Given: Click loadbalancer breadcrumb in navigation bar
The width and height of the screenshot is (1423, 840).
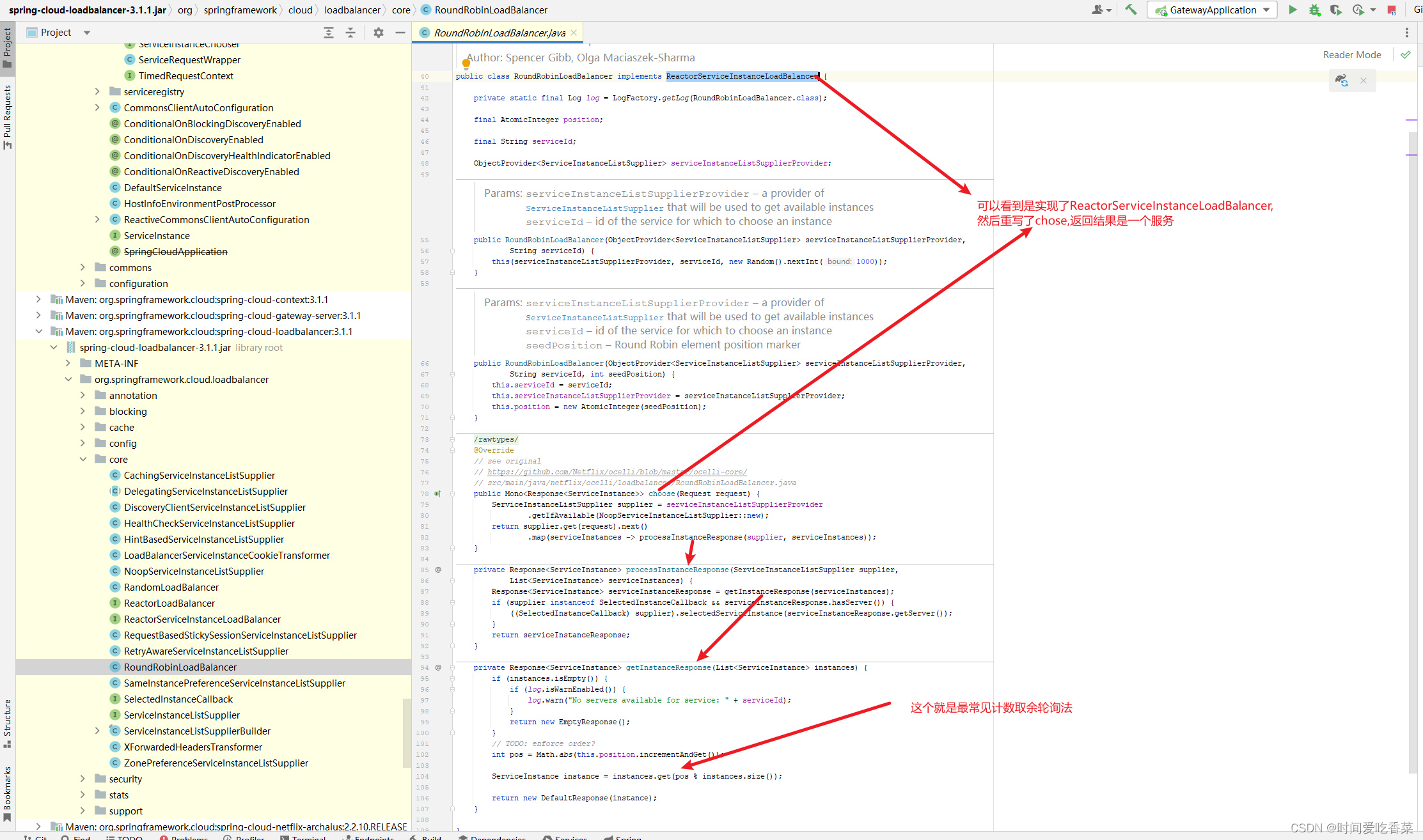Looking at the screenshot, I should [352, 10].
